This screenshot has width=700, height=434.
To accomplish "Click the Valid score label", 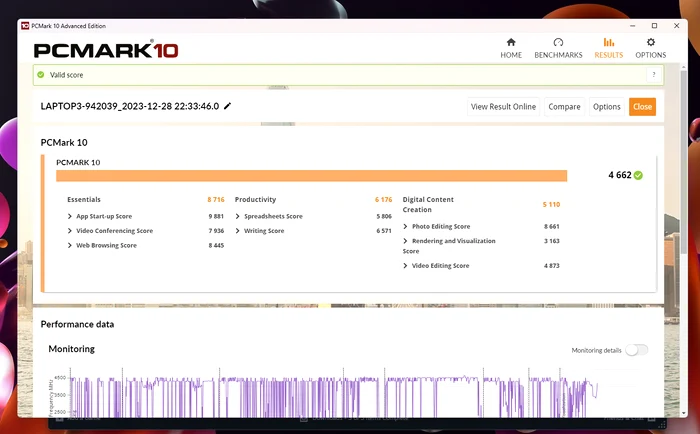I will point(67,75).
